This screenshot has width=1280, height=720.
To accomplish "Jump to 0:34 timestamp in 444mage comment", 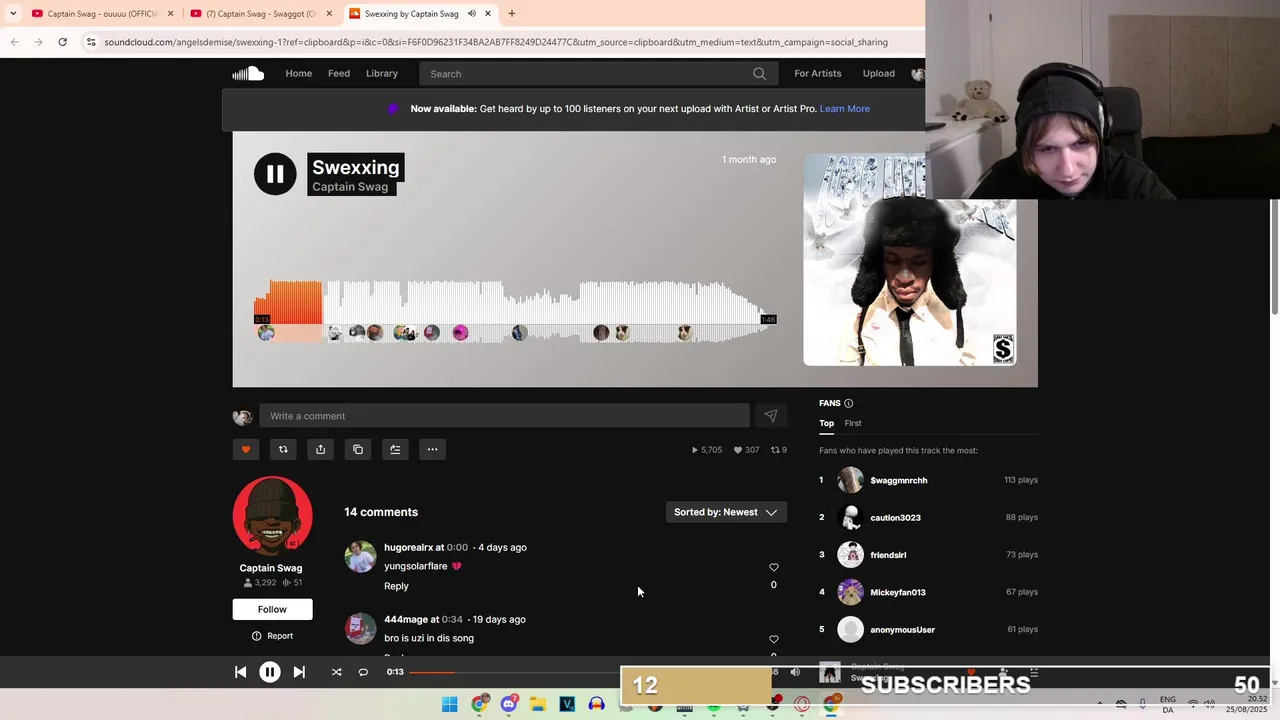I will click(x=452, y=619).
